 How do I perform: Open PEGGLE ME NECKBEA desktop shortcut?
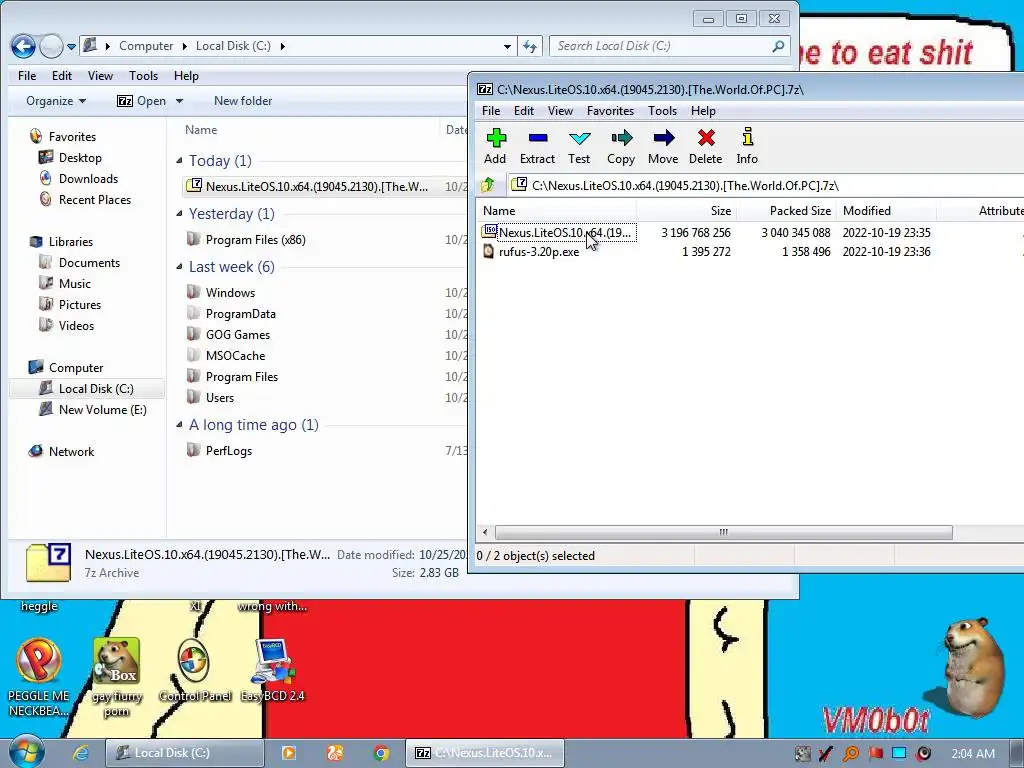39,677
